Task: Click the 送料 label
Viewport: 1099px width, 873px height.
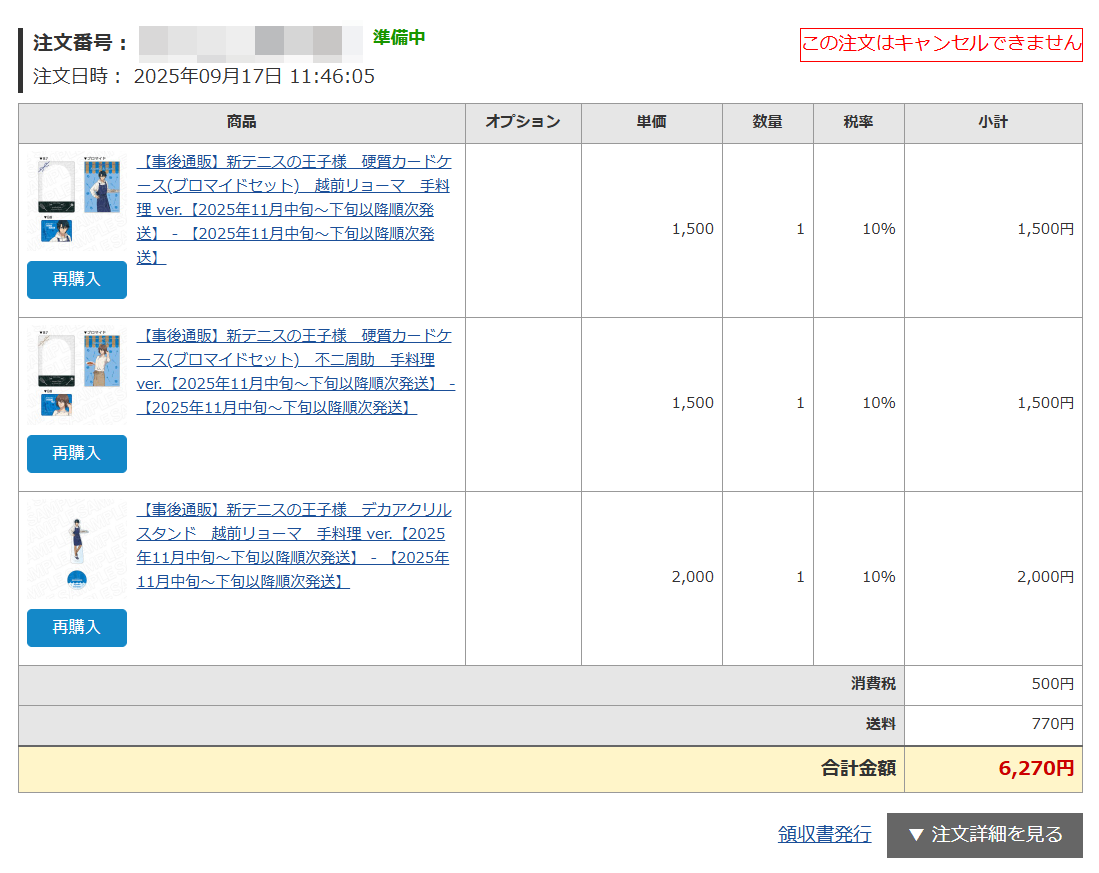Action: (881, 724)
